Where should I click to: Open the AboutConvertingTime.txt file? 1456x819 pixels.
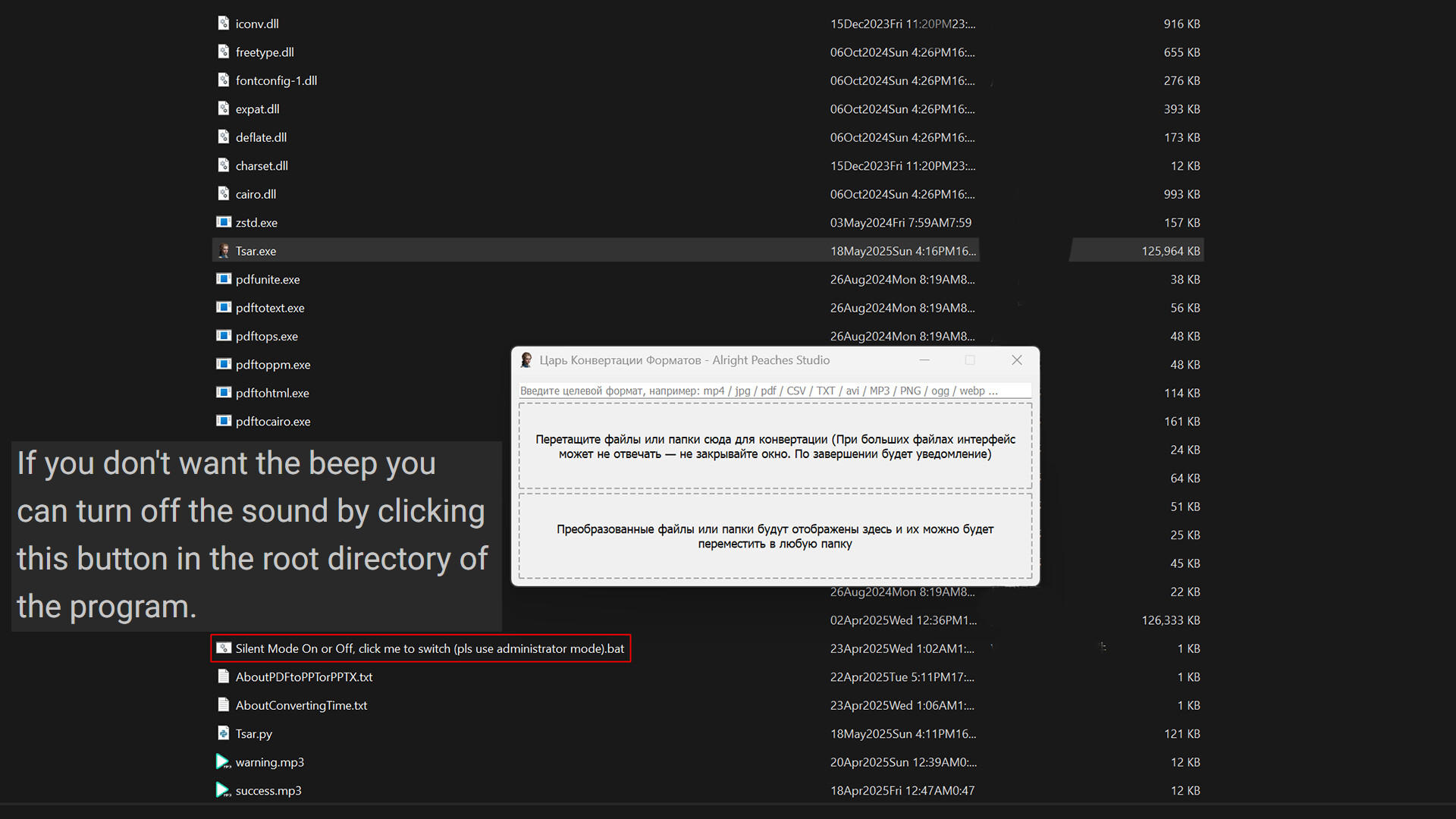point(300,704)
